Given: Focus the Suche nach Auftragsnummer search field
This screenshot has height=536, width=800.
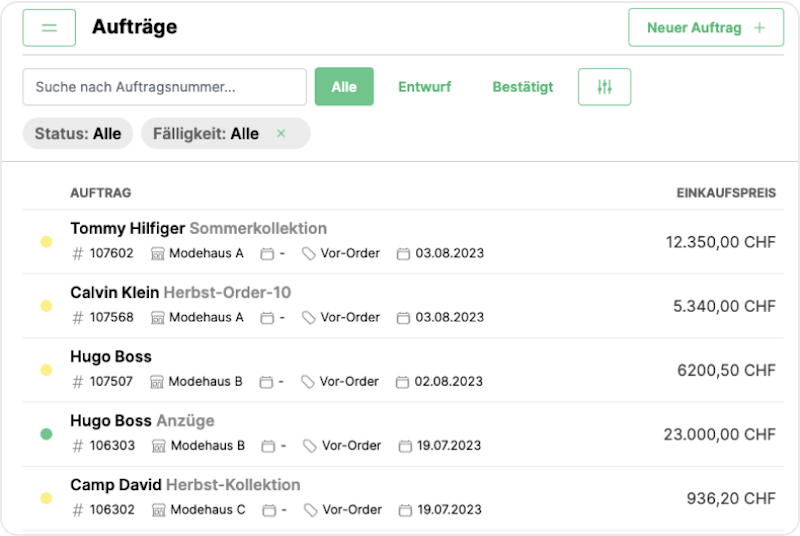Looking at the screenshot, I should 164,87.
